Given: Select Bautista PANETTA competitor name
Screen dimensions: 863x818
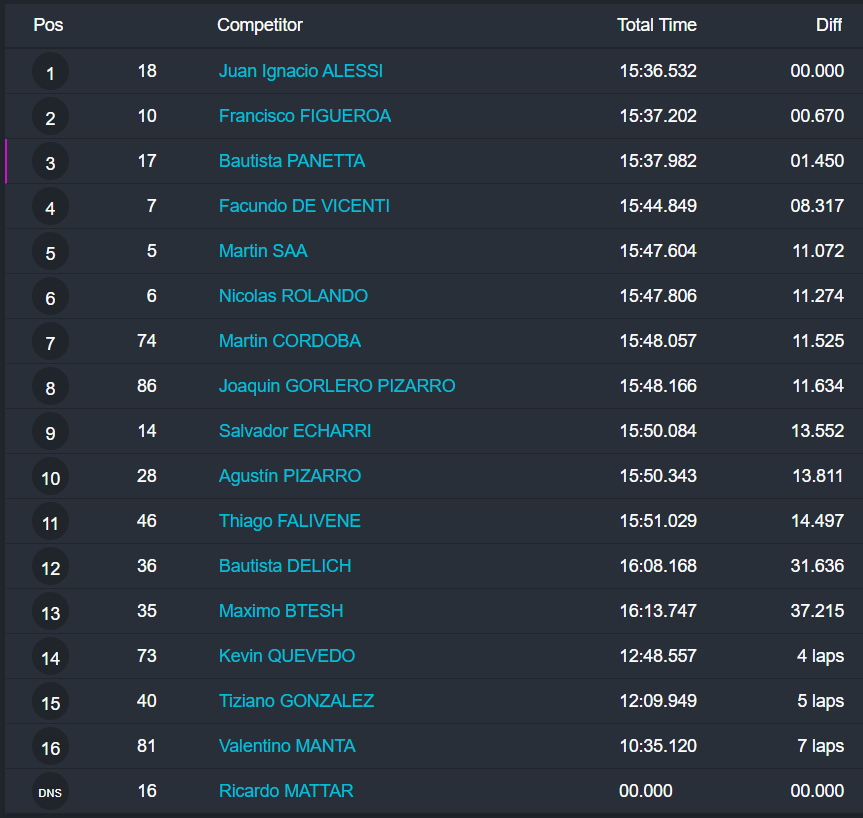Looking at the screenshot, I should tap(291, 161).
